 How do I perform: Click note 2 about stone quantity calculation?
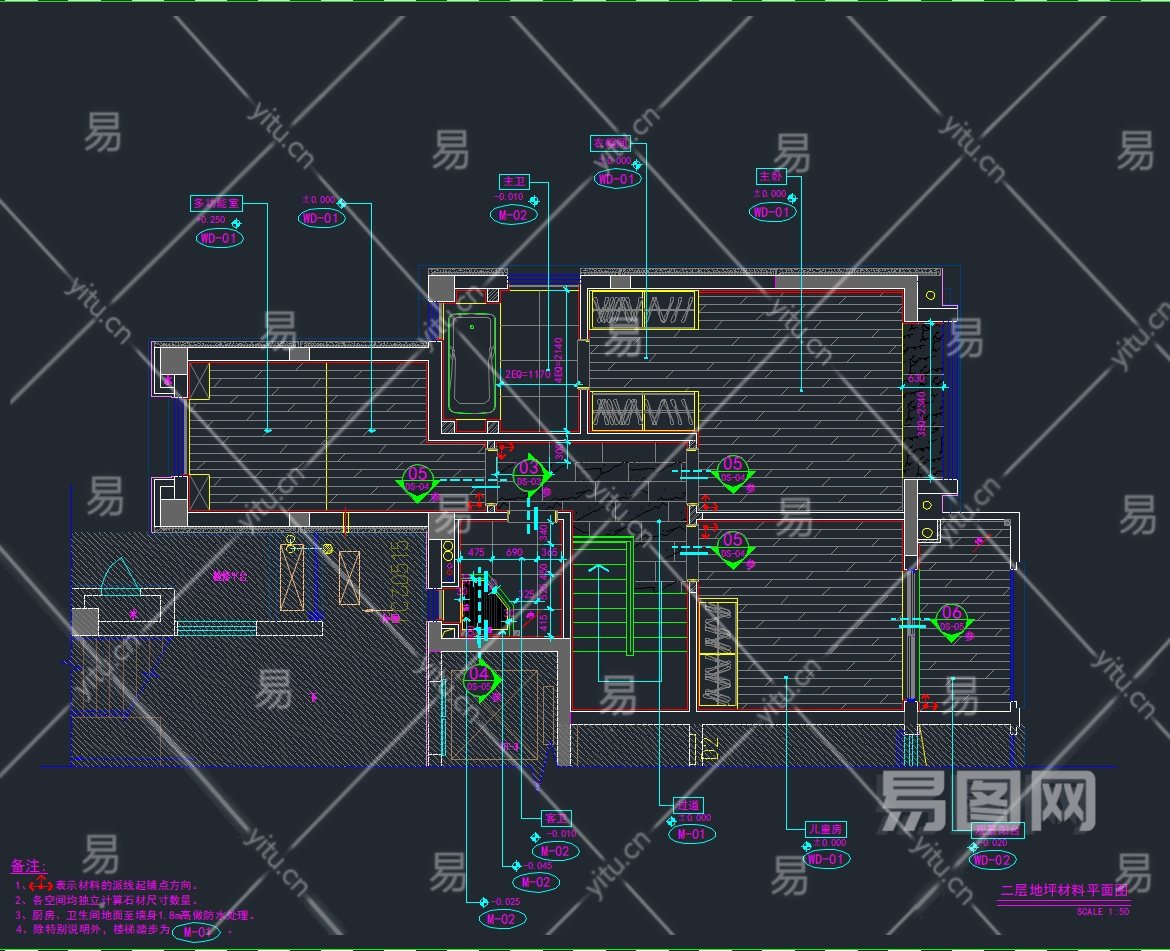pos(107,900)
